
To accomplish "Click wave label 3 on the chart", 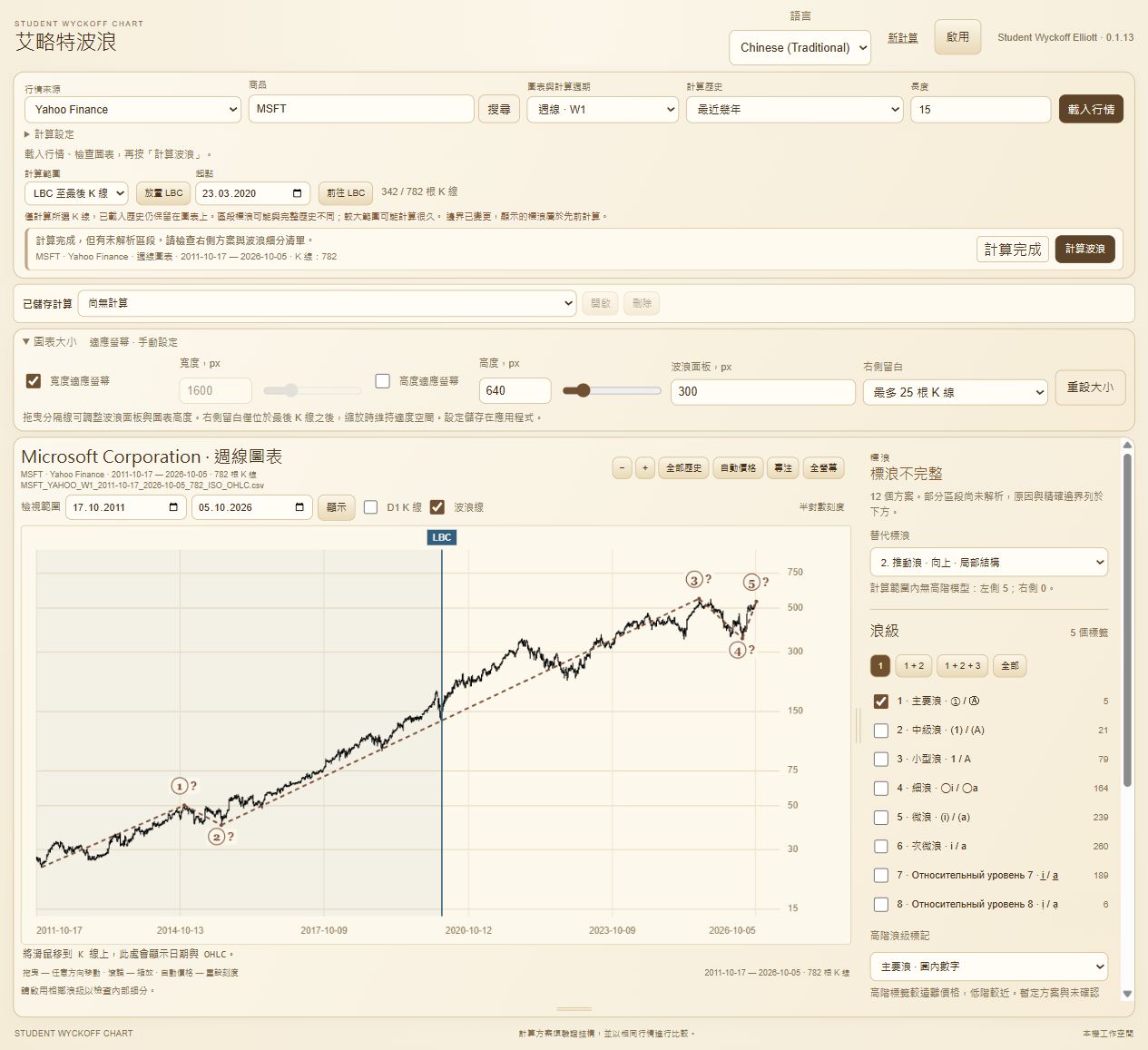I will pos(694,580).
